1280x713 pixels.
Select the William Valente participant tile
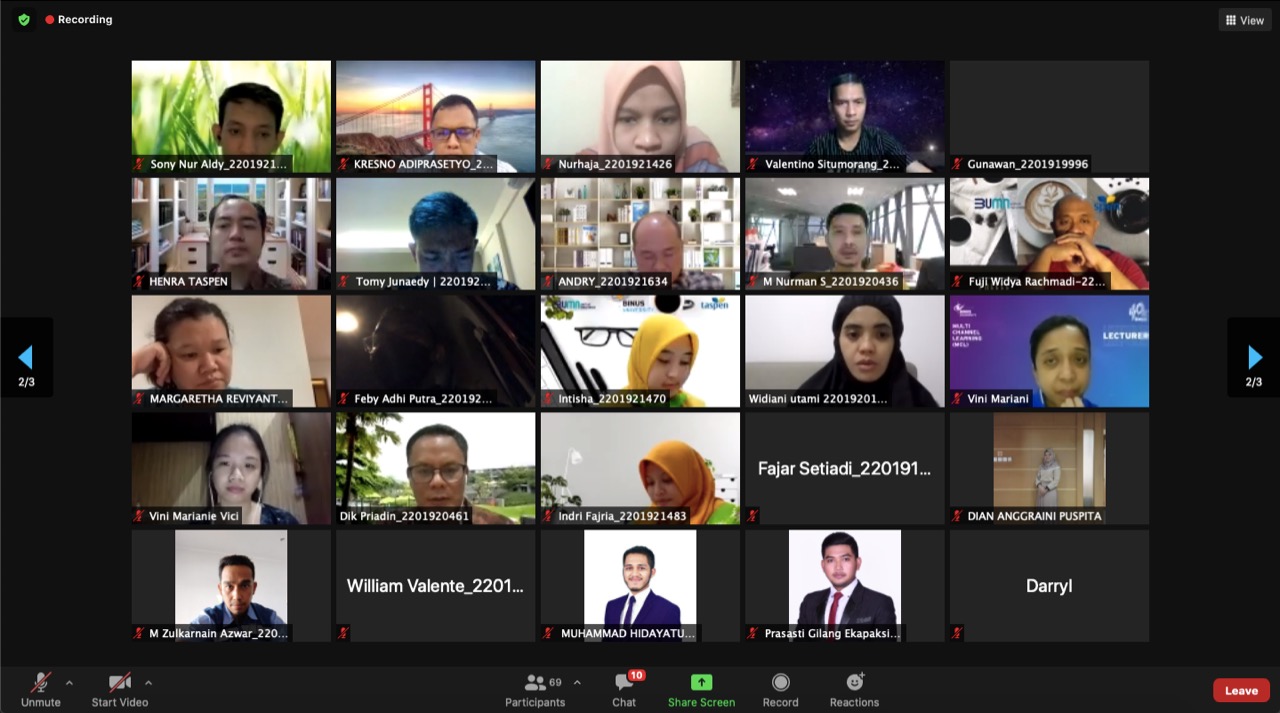435,585
